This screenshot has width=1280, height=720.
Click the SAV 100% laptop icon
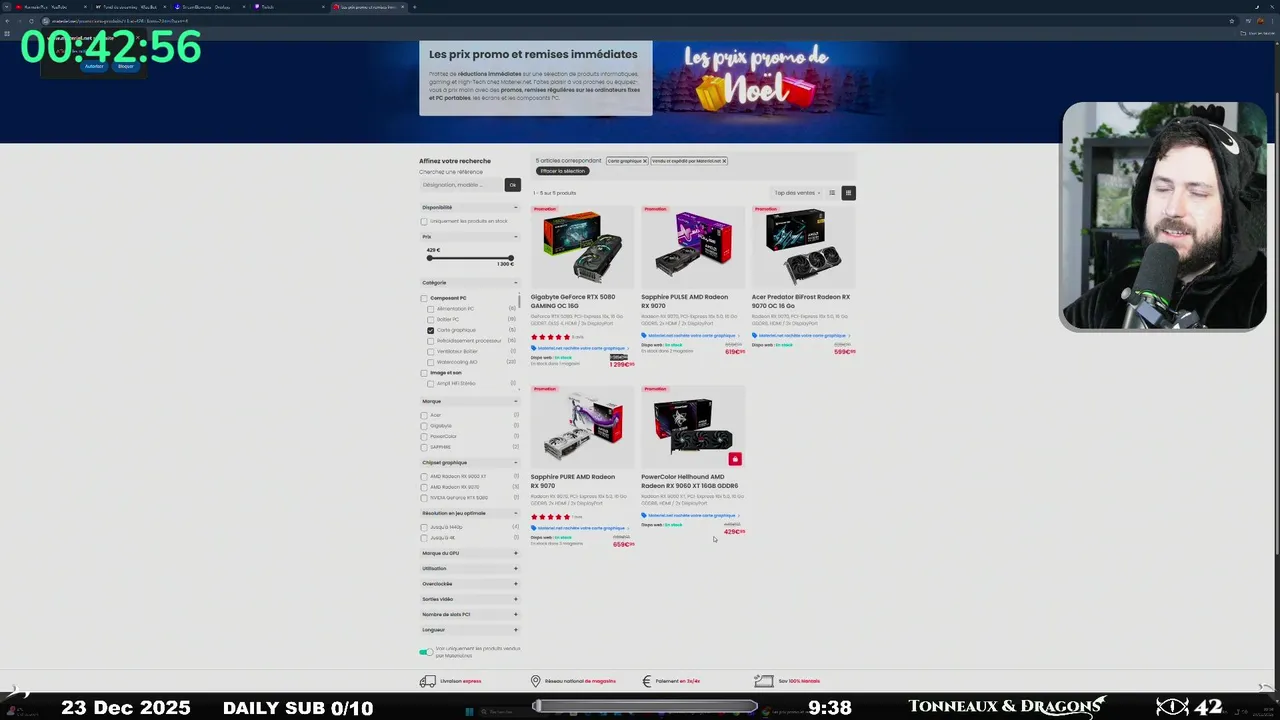[x=763, y=681]
